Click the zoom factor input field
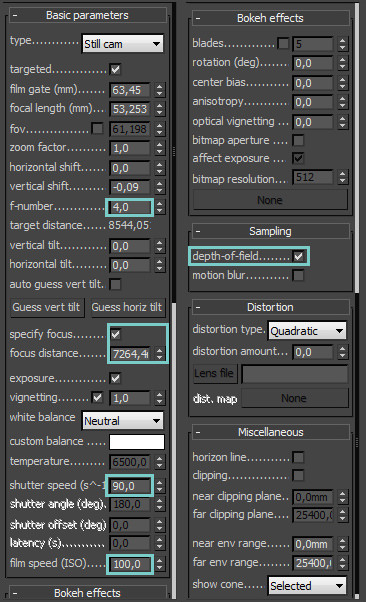The height and width of the screenshot is (602, 366). [x=130, y=148]
